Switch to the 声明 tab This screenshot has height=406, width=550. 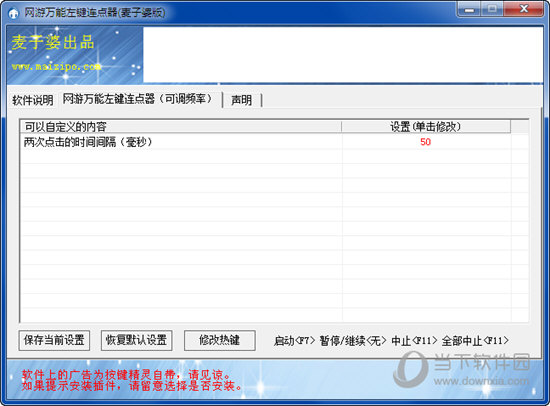point(241,100)
